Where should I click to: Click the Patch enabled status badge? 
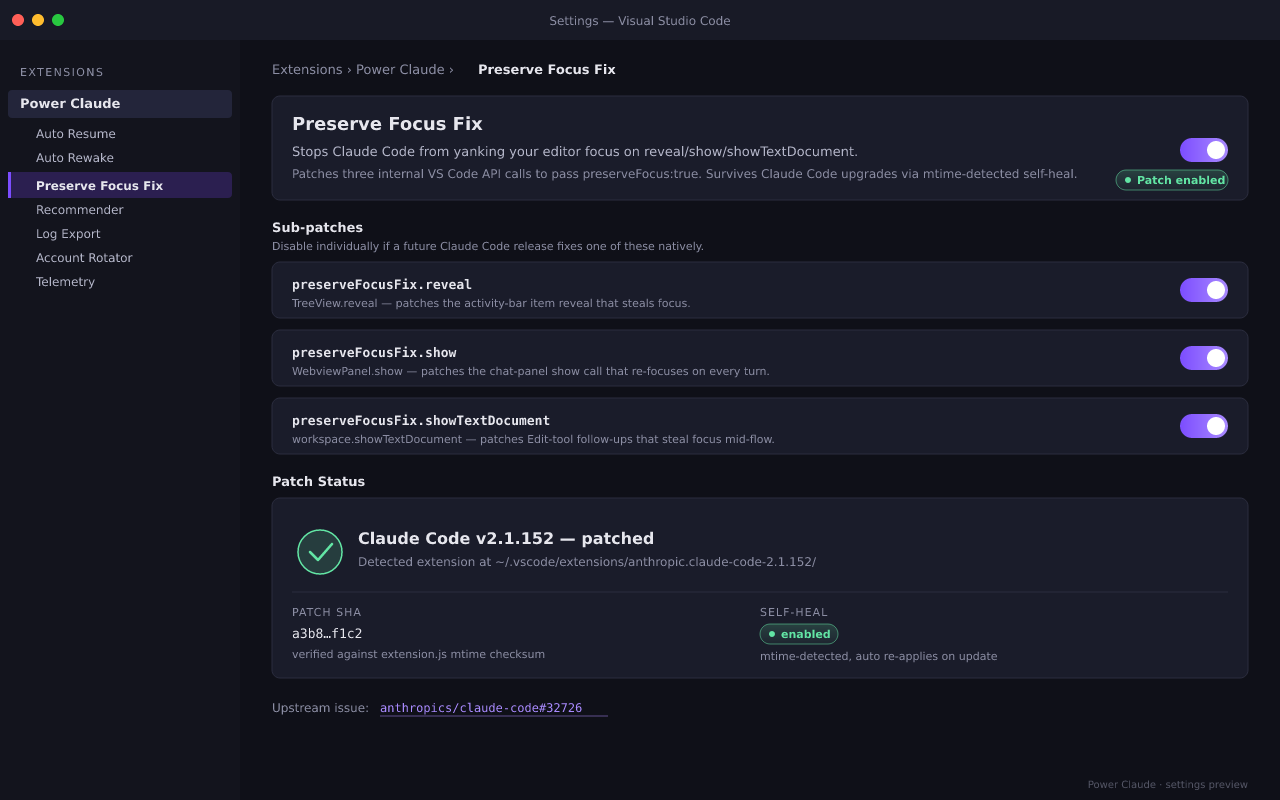(x=1172, y=180)
